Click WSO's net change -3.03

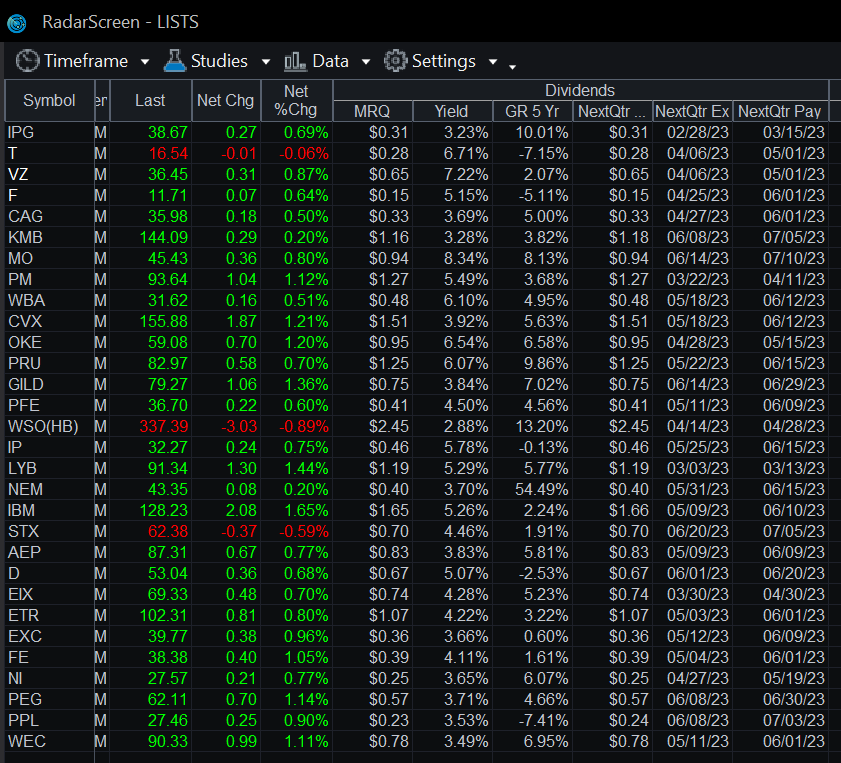pos(239,426)
